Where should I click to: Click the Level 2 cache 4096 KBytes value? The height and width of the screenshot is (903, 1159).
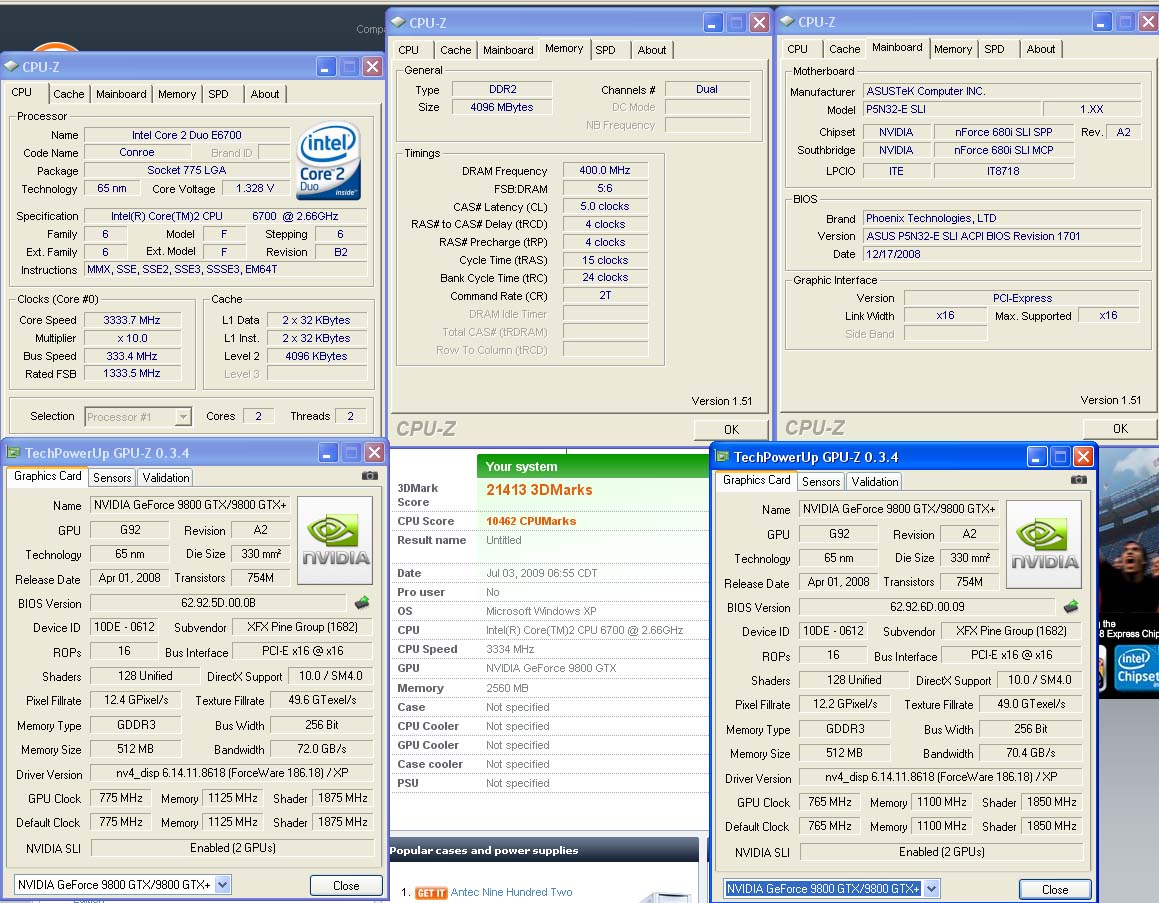point(316,356)
